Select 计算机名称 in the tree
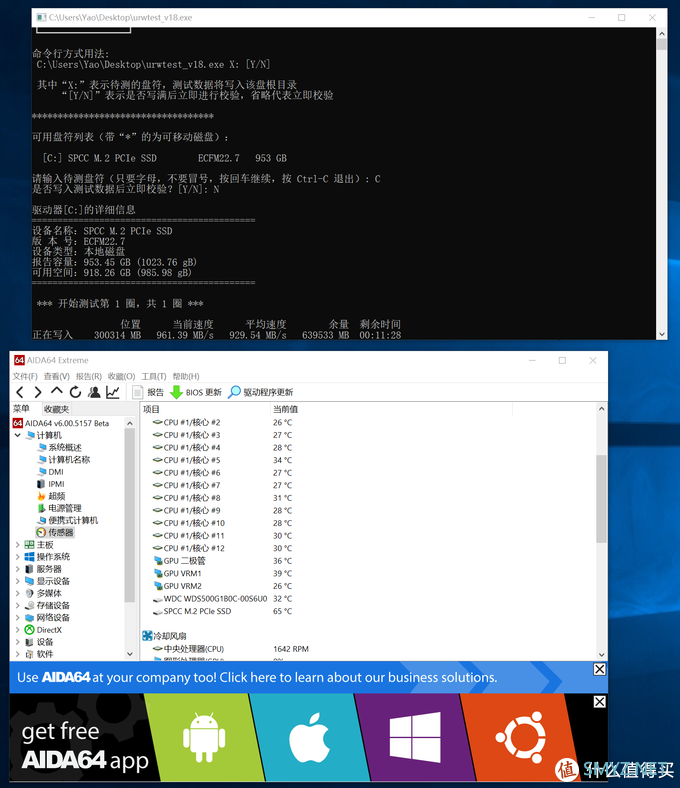The width and height of the screenshot is (680, 788). 69,459
